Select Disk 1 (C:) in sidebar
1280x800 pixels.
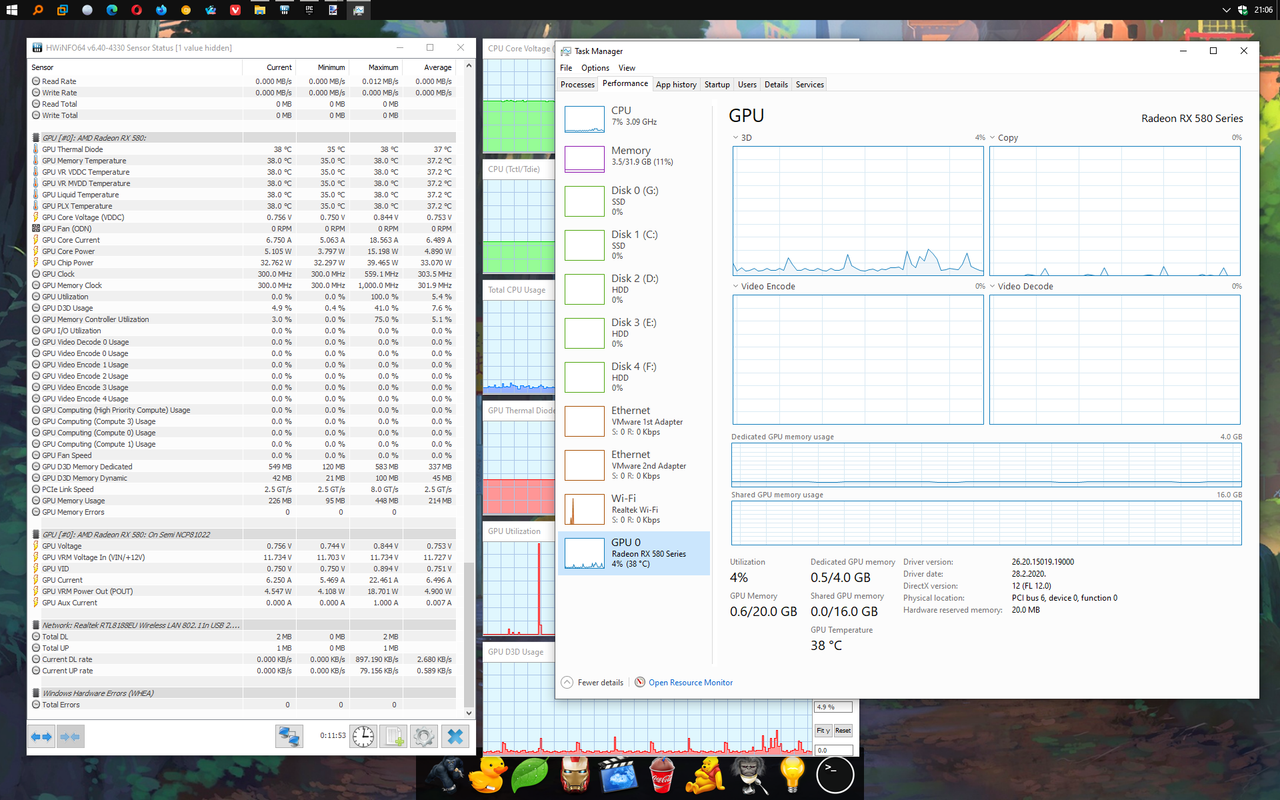[634, 244]
